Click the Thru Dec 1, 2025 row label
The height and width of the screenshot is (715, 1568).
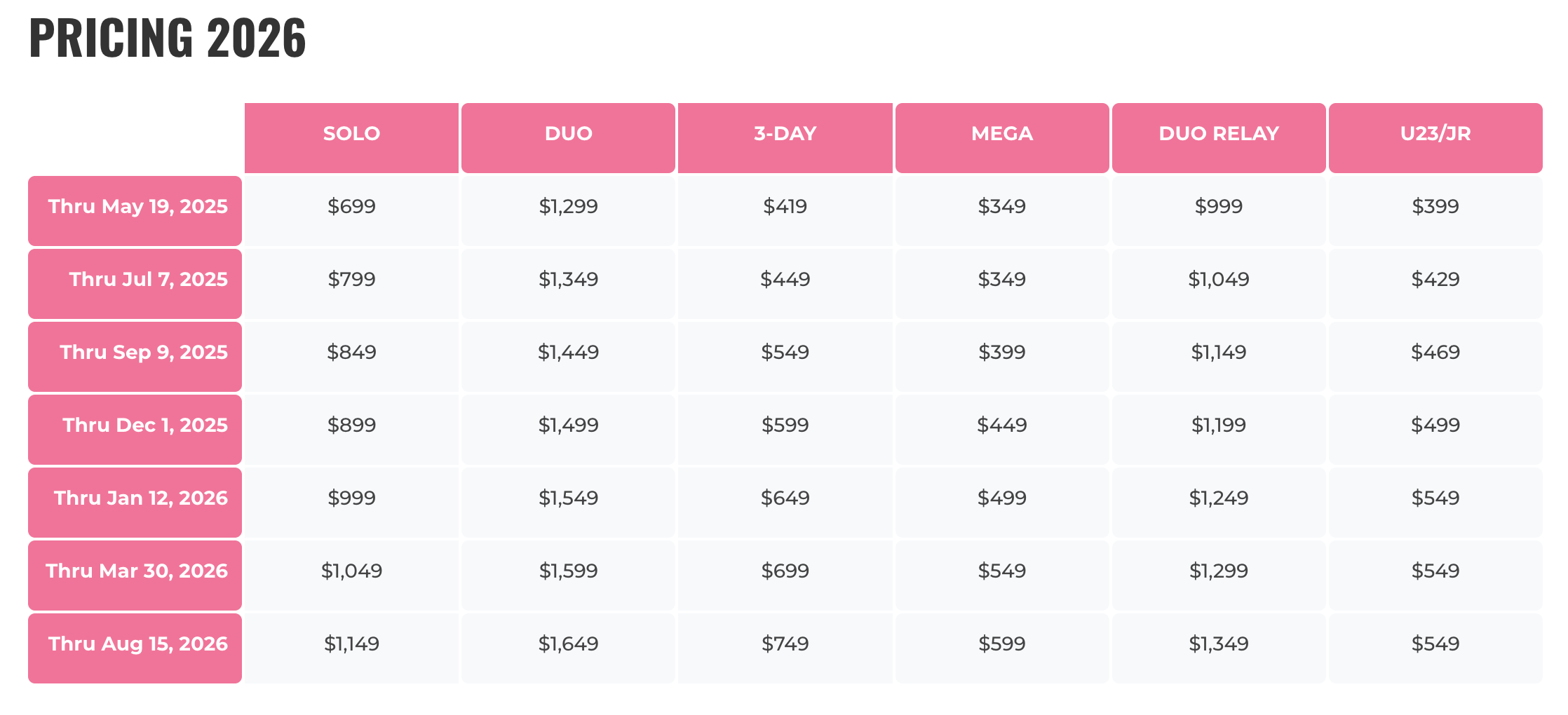pyautogui.click(x=144, y=425)
